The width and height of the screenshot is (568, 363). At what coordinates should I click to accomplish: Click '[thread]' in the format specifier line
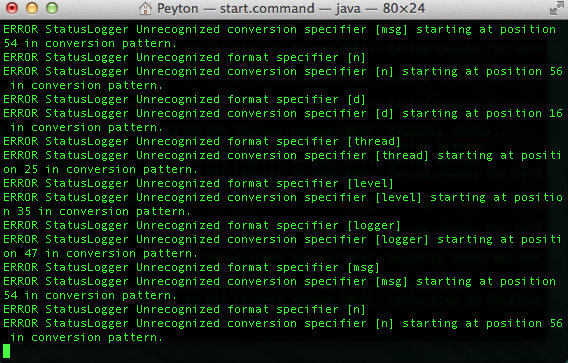pos(374,141)
